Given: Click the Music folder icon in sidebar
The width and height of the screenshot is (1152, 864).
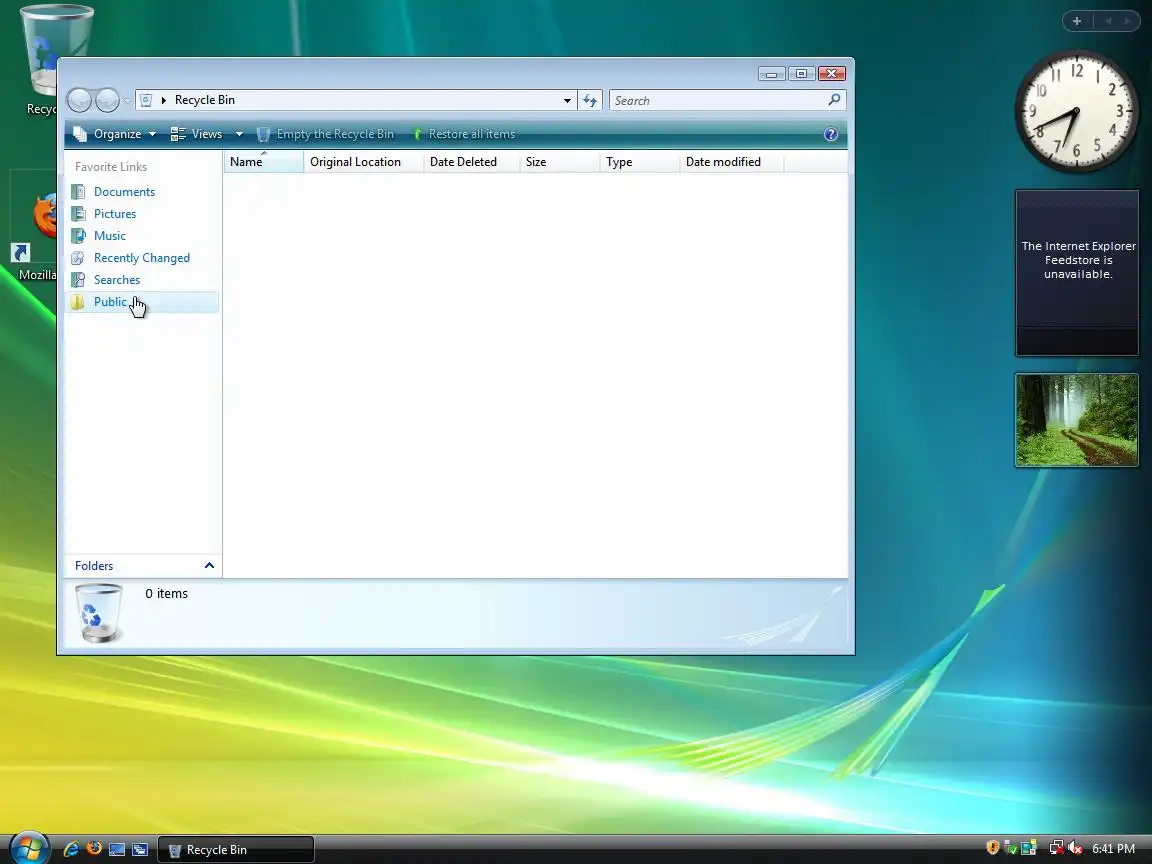Looking at the screenshot, I should coord(78,236).
